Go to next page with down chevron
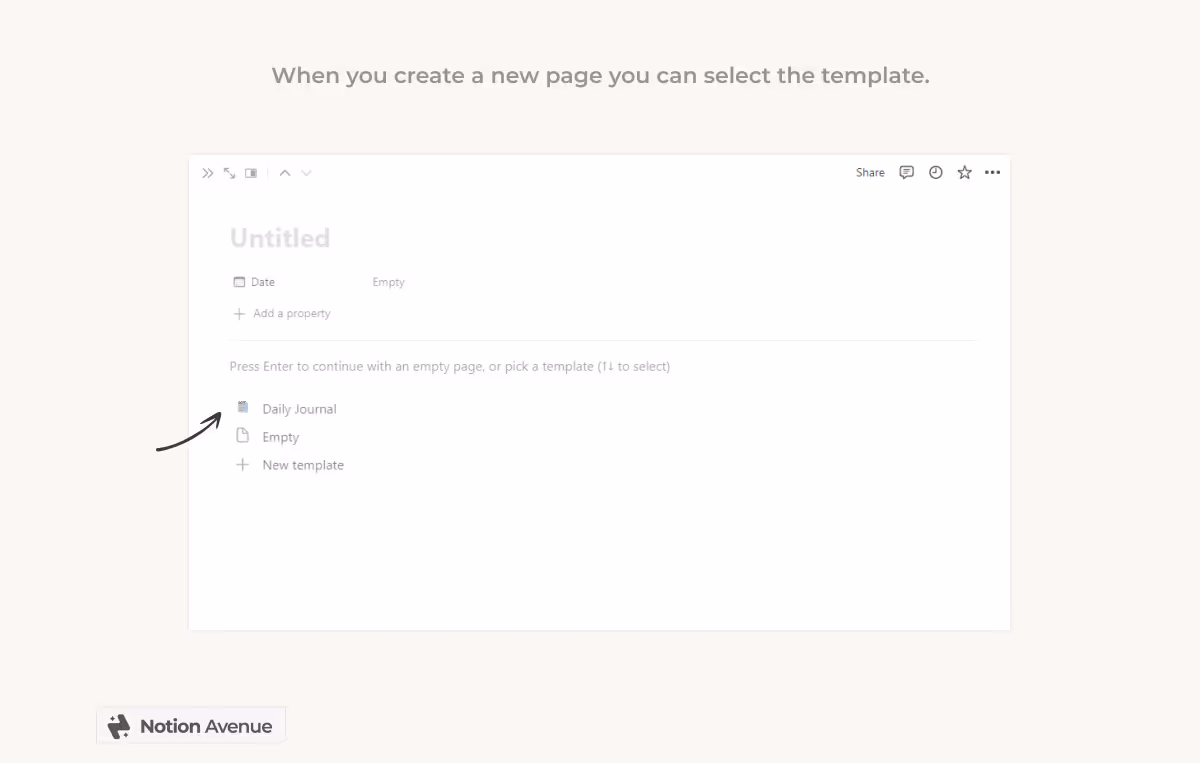 [x=307, y=173]
